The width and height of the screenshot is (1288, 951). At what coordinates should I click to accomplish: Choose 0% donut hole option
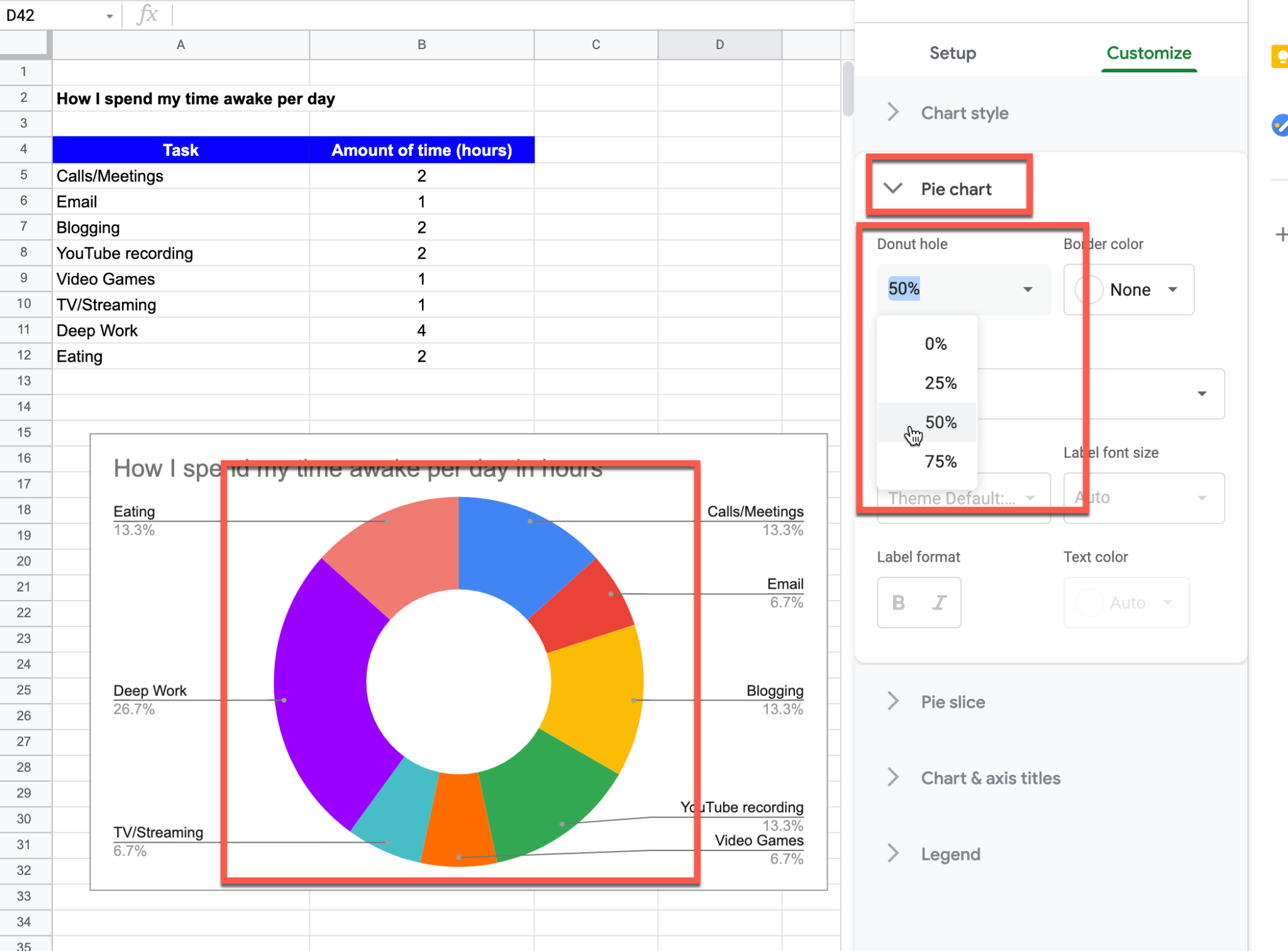(x=927, y=344)
